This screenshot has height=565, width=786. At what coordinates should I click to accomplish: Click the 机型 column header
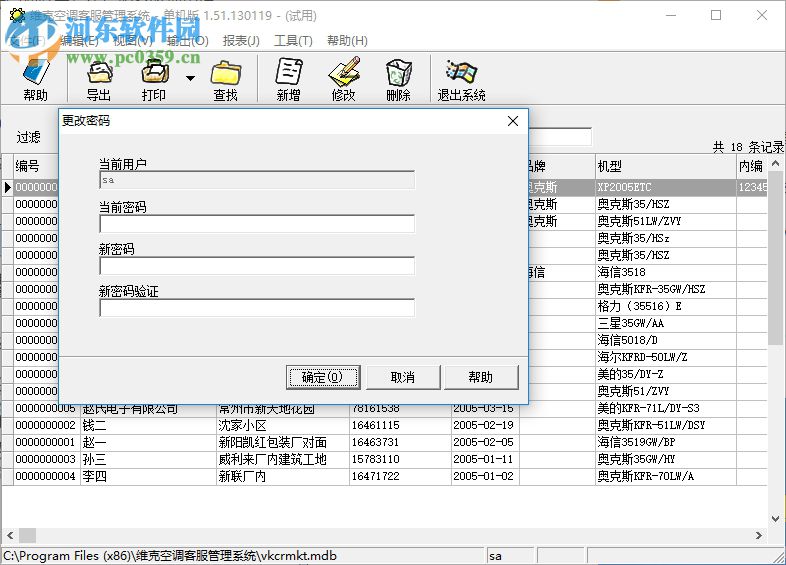665,166
